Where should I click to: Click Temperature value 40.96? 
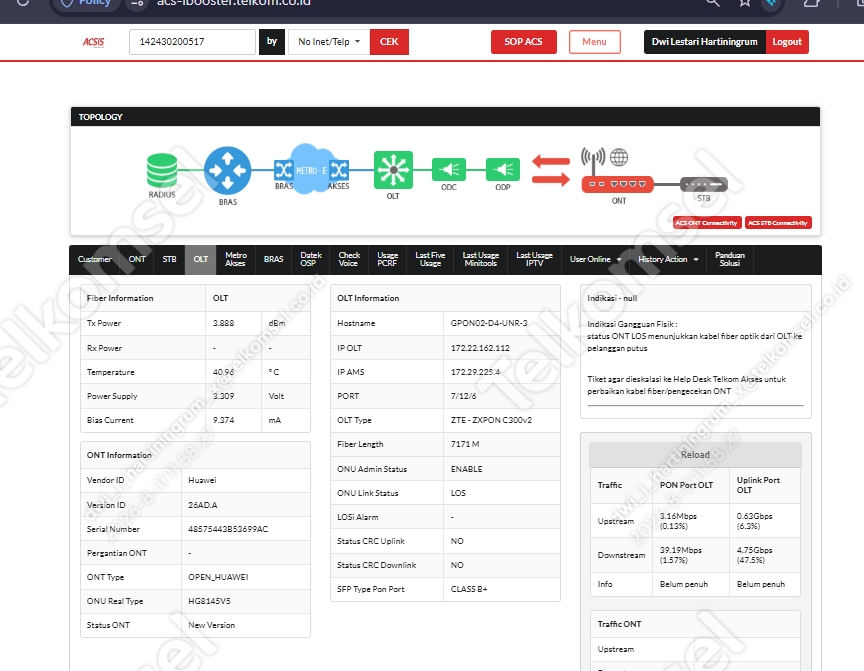coord(223,372)
